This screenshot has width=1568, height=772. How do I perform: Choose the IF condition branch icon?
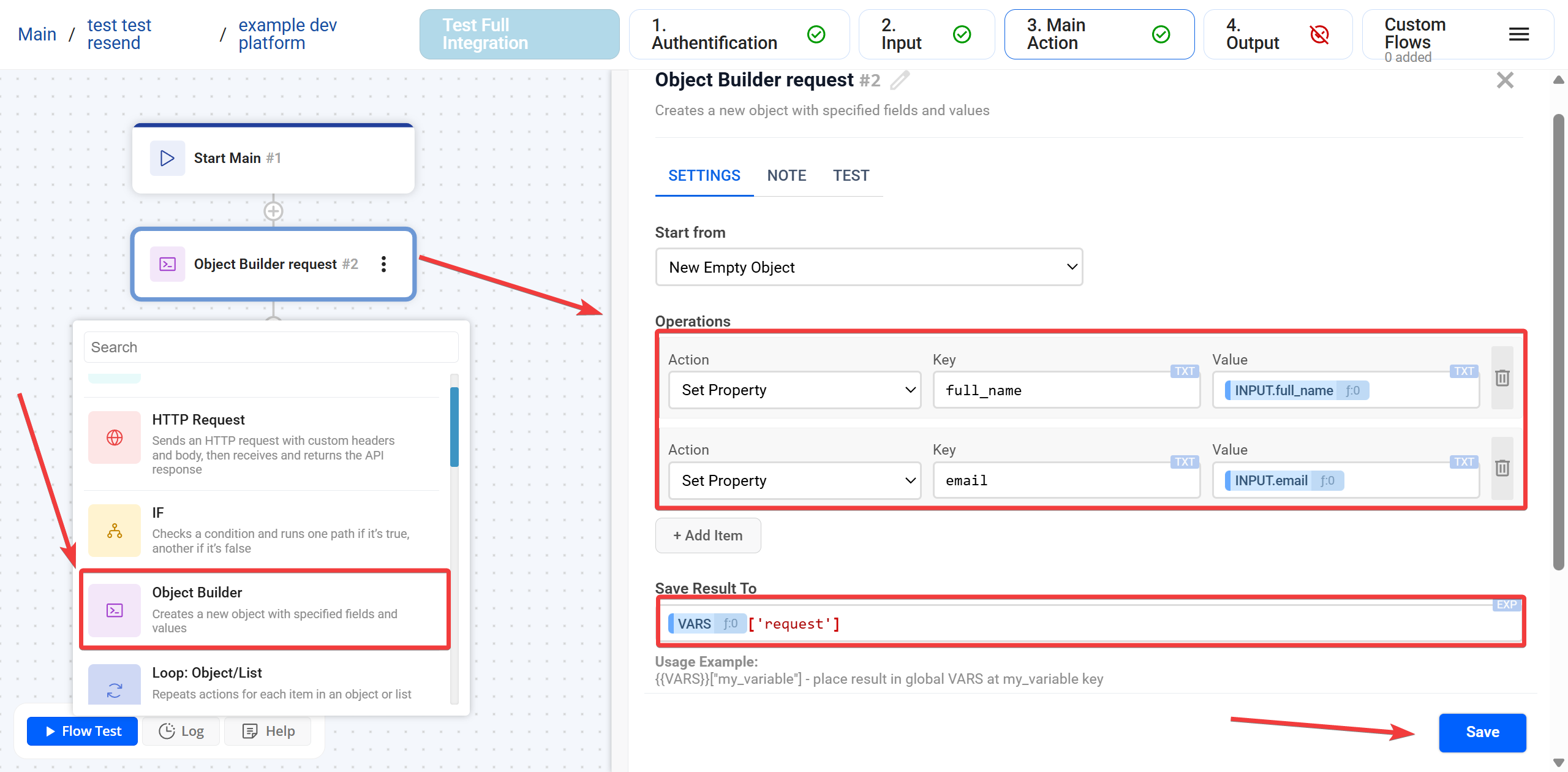[x=115, y=531]
